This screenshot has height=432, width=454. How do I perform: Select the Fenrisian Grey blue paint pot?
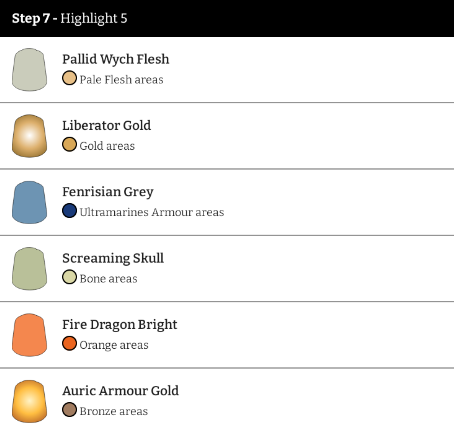coord(29,202)
